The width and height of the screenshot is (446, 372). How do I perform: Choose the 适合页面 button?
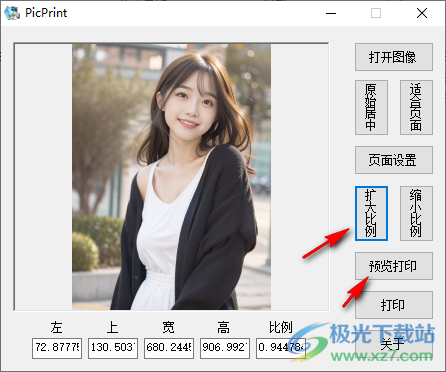pyautogui.click(x=416, y=107)
